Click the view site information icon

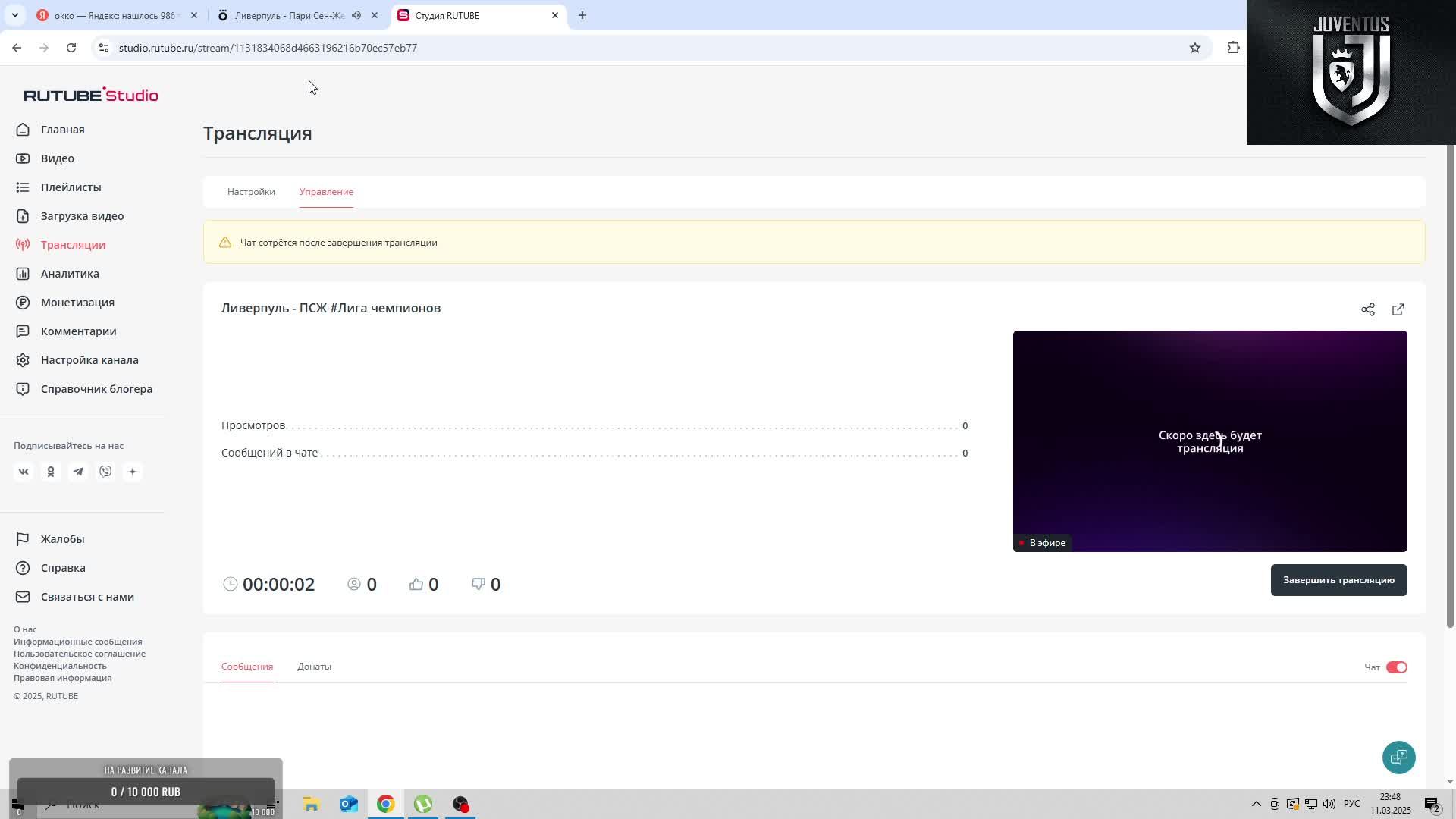click(x=104, y=48)
